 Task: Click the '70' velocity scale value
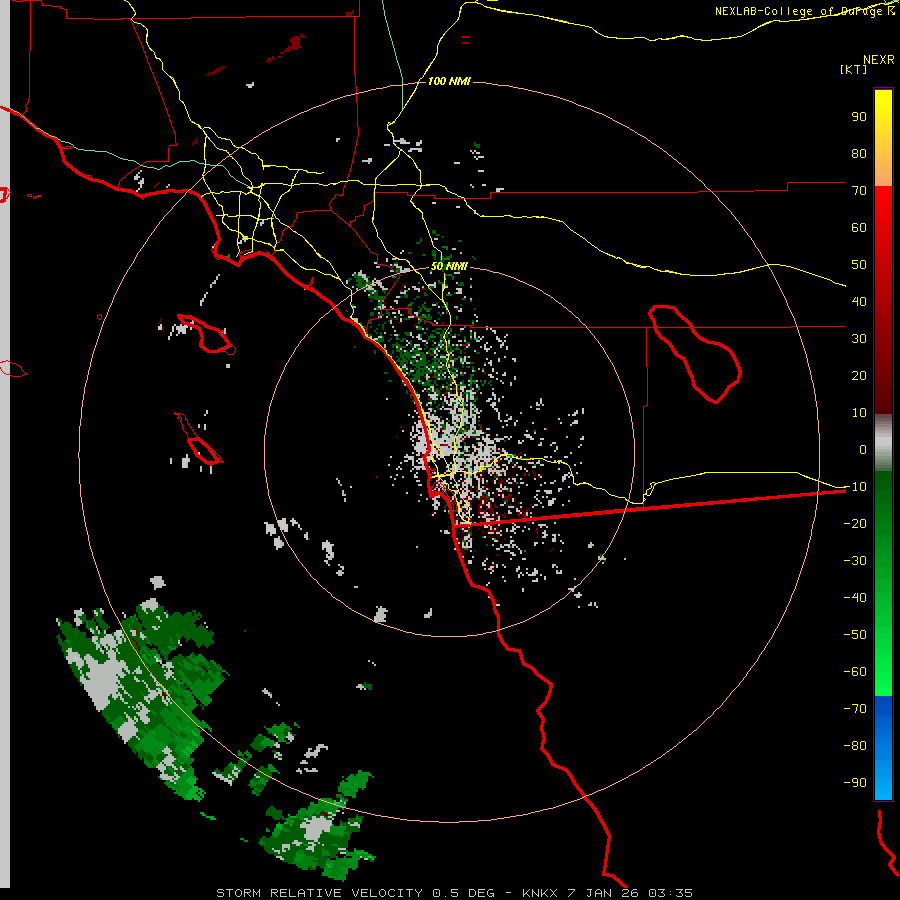pos(859,191)
